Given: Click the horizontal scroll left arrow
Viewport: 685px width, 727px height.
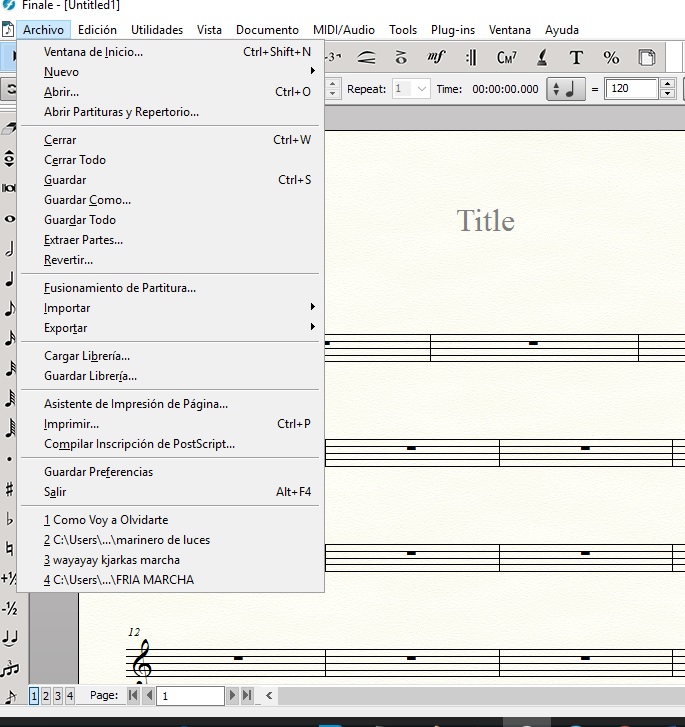Looking at the screenshot, I should 269,695.
